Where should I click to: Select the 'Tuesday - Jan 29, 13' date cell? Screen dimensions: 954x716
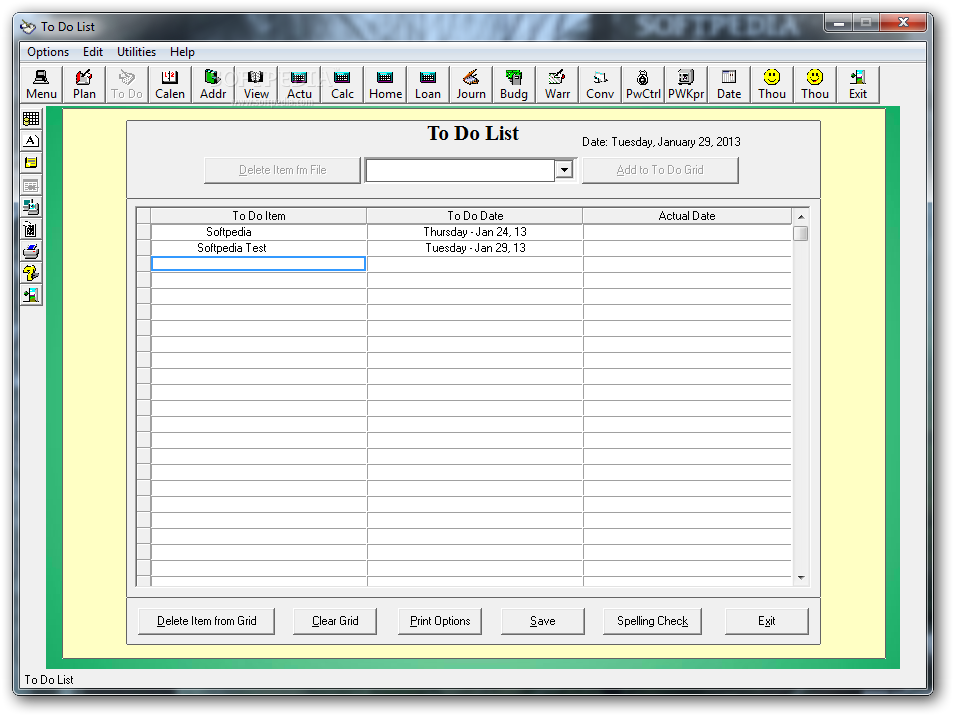[x=475, y=248]
